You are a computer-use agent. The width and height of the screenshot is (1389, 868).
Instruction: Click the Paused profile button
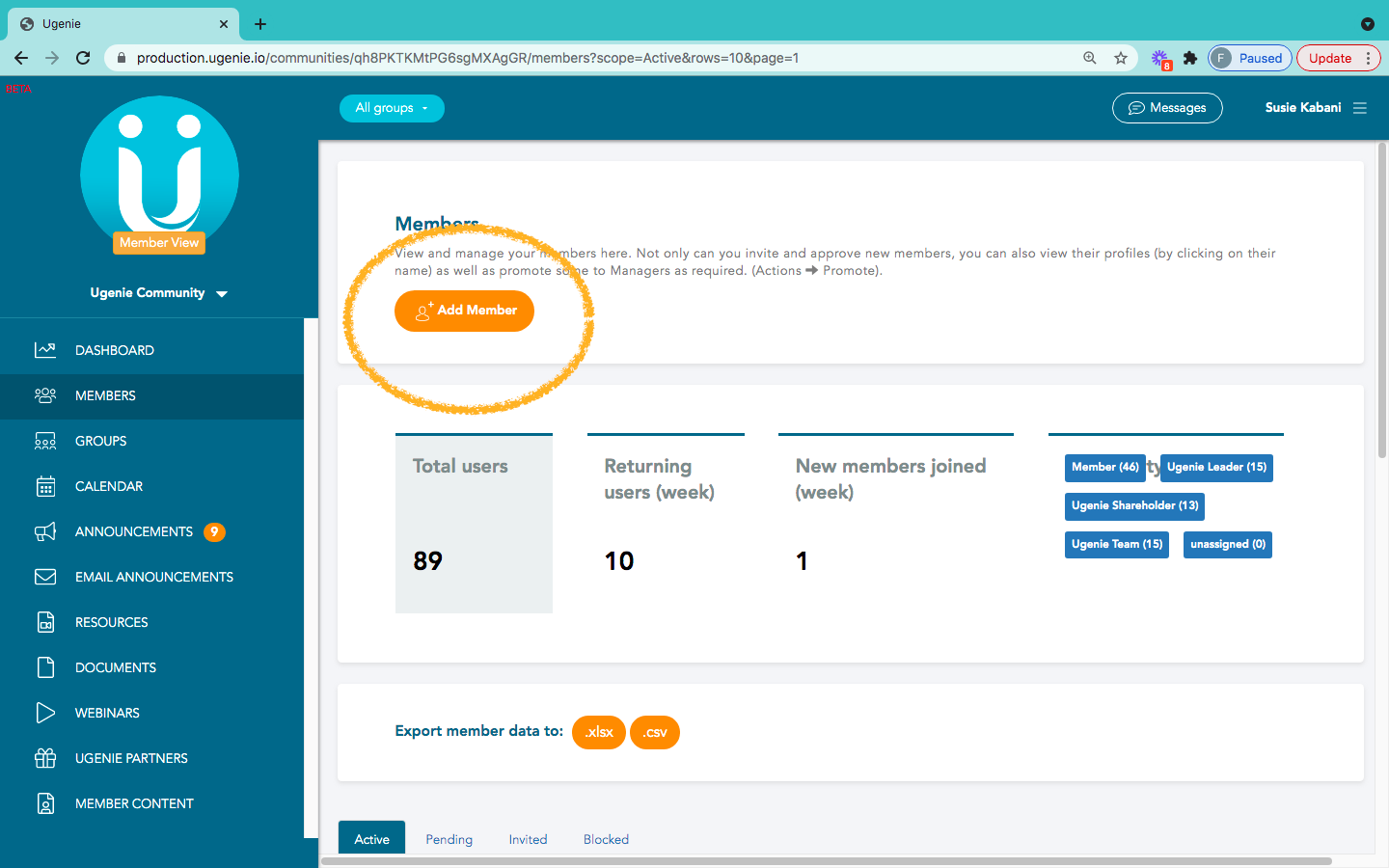[x=1250, y=58]
